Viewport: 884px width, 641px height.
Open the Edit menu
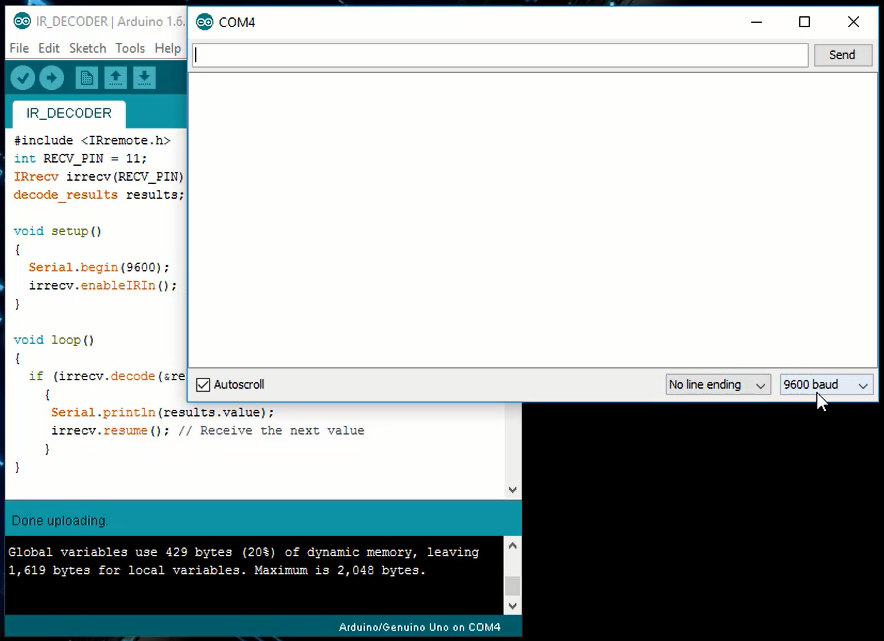pos(49,48)
